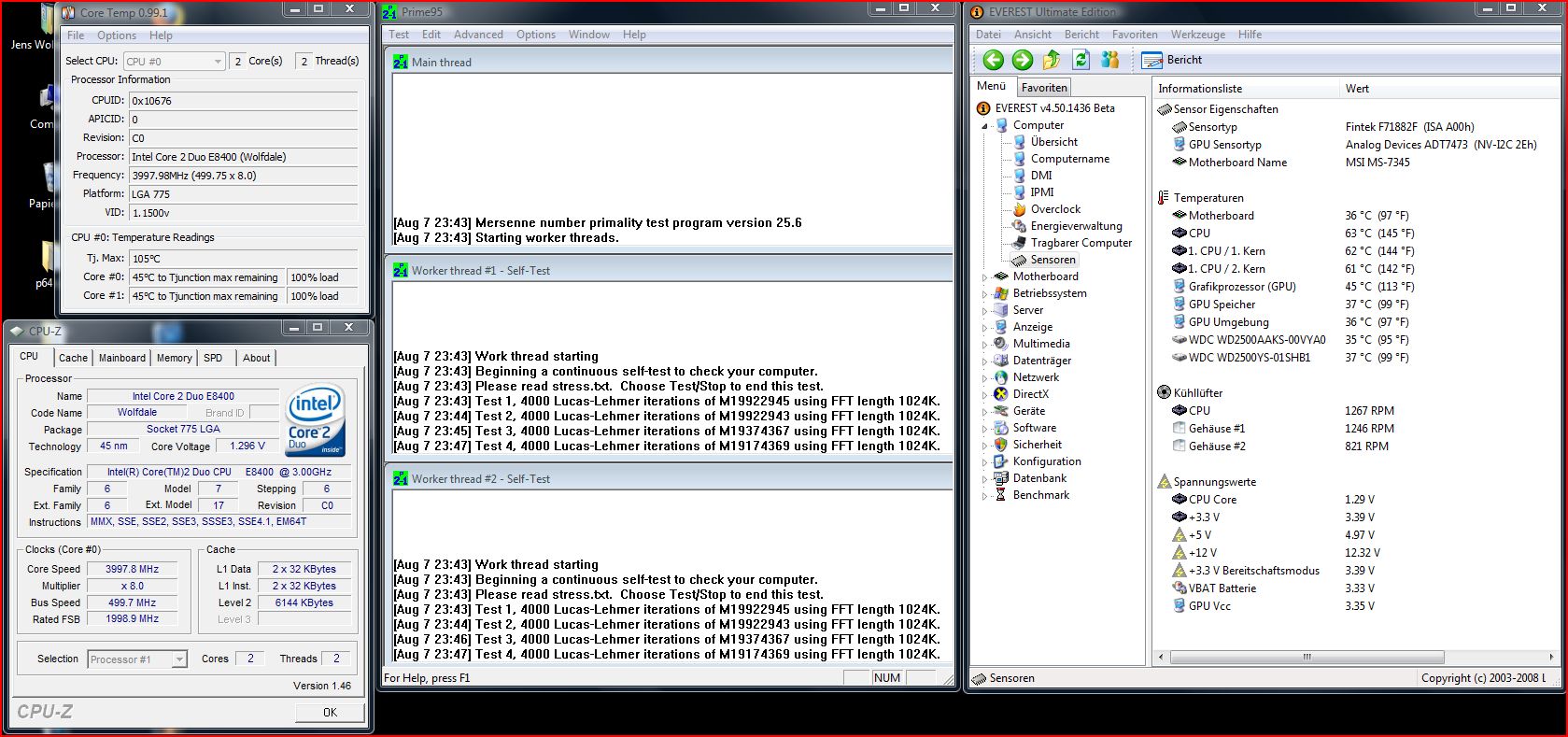Click Netzwerk icon in EVEREST tree
The image size is (1568, 737).
point(1001,377)
